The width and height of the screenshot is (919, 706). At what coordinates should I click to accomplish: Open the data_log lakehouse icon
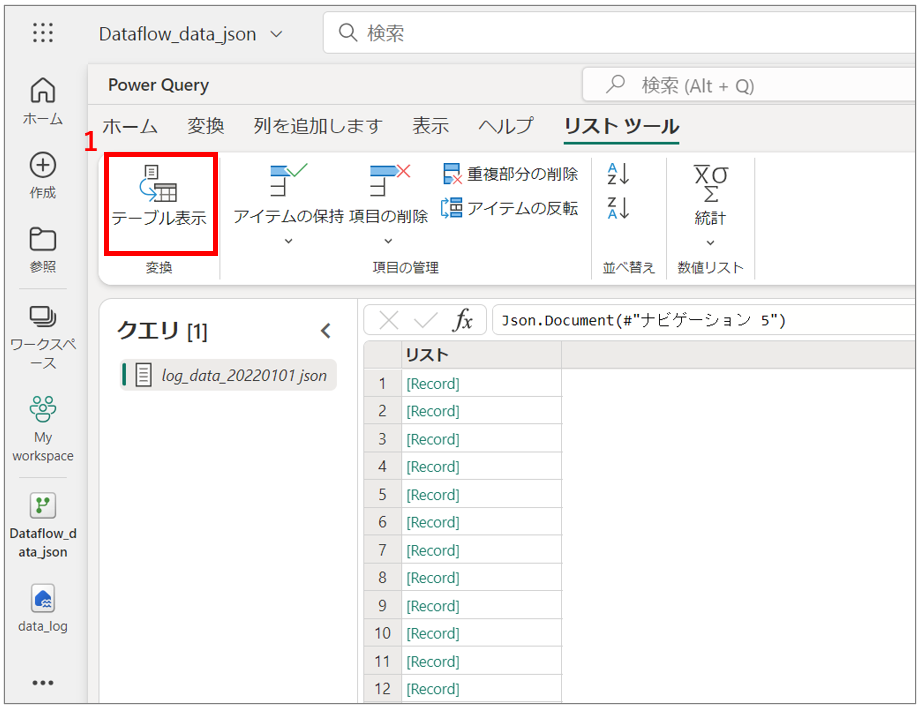(43, 599)
